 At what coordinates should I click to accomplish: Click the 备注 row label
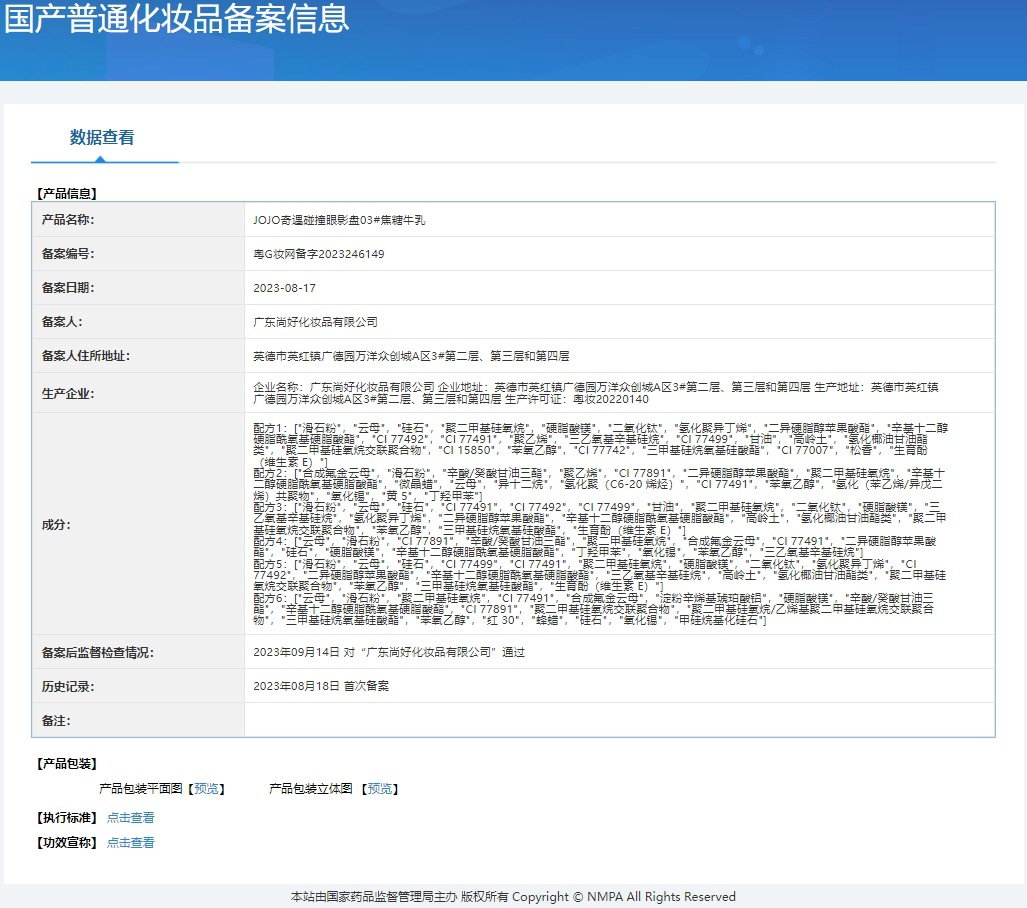point(56,721)
